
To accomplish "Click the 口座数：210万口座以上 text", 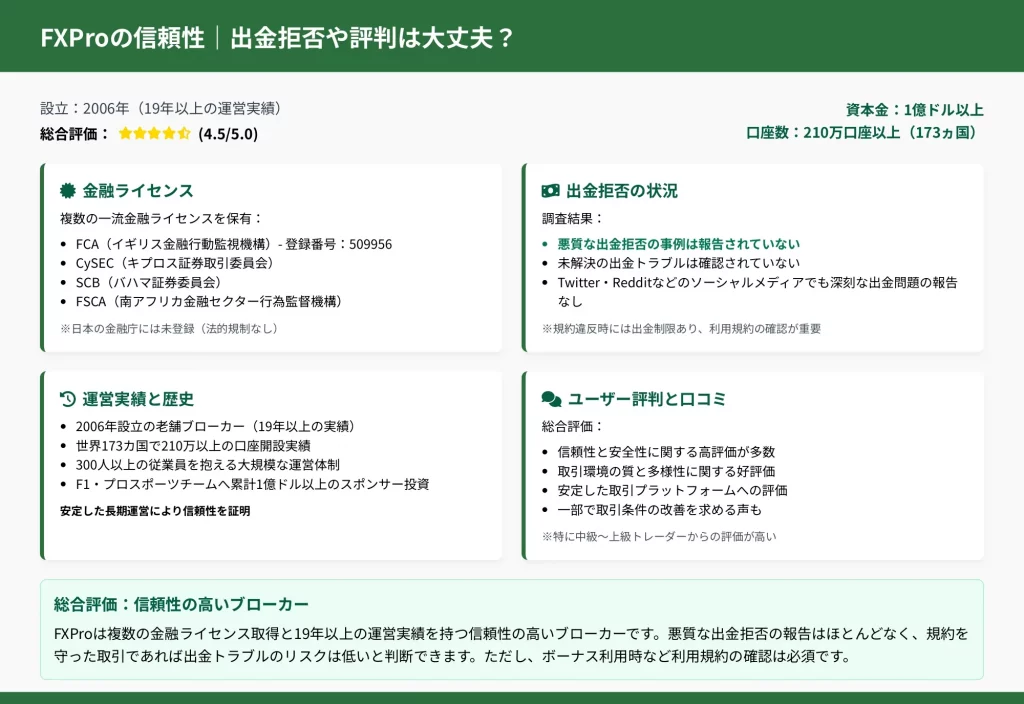I will pos(864,132).
